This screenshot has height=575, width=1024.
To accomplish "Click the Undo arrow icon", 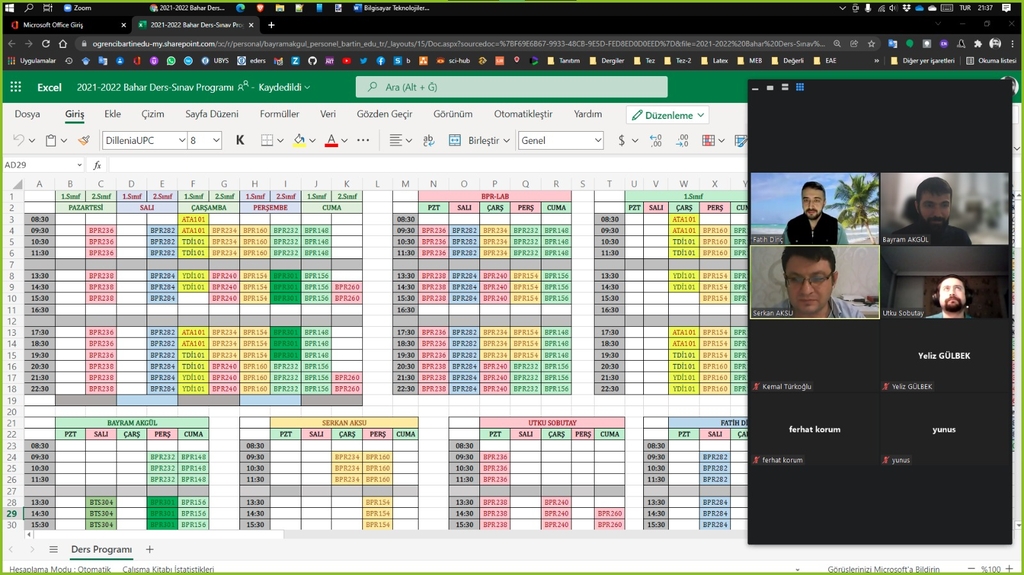I will tap(20, 141).
